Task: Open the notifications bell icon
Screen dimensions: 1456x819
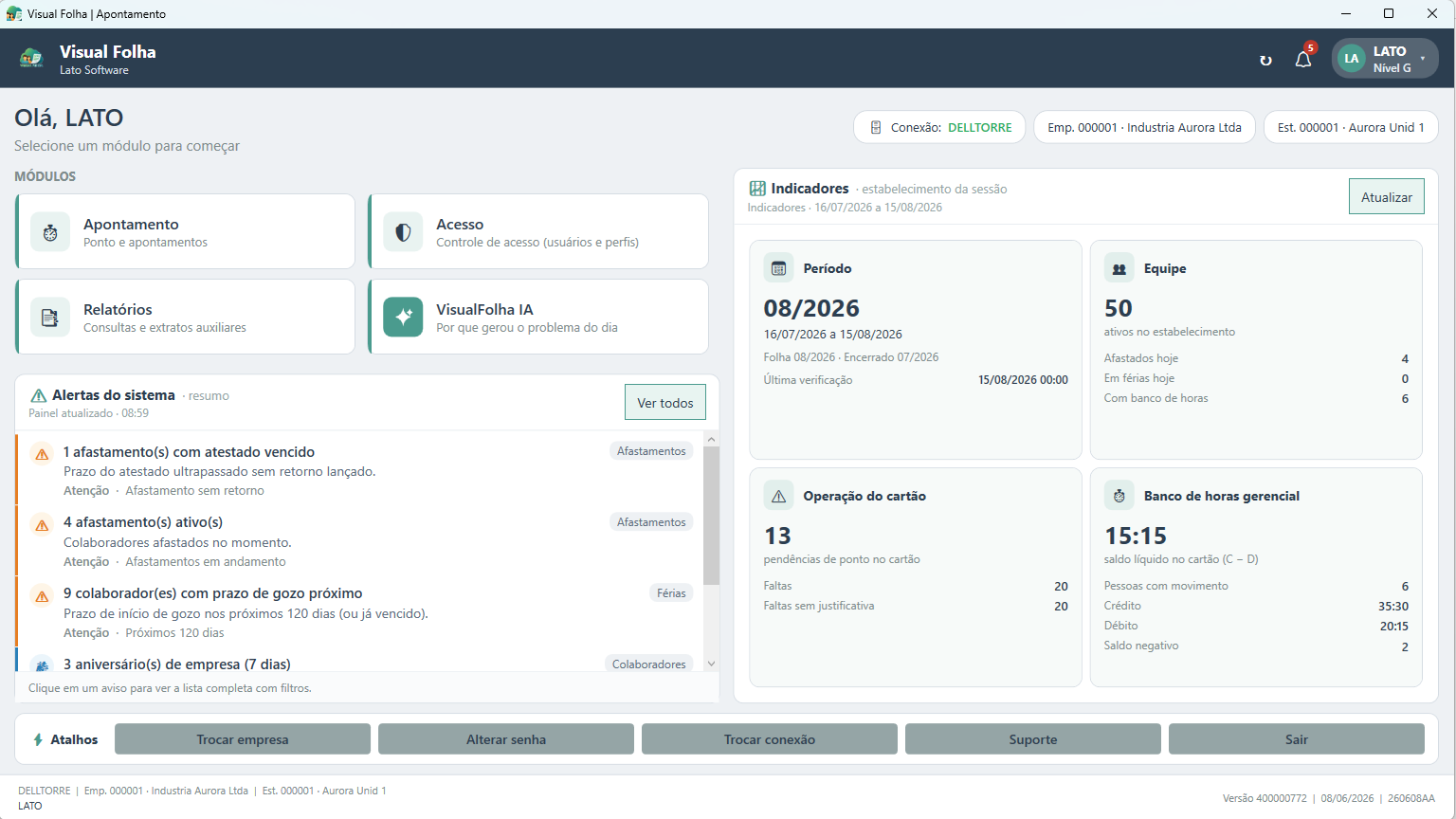Action: pos(1303,60)
